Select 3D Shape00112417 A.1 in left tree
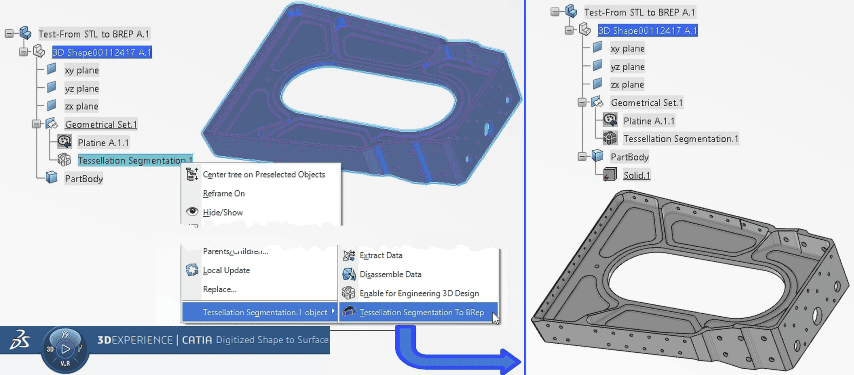 101,52
